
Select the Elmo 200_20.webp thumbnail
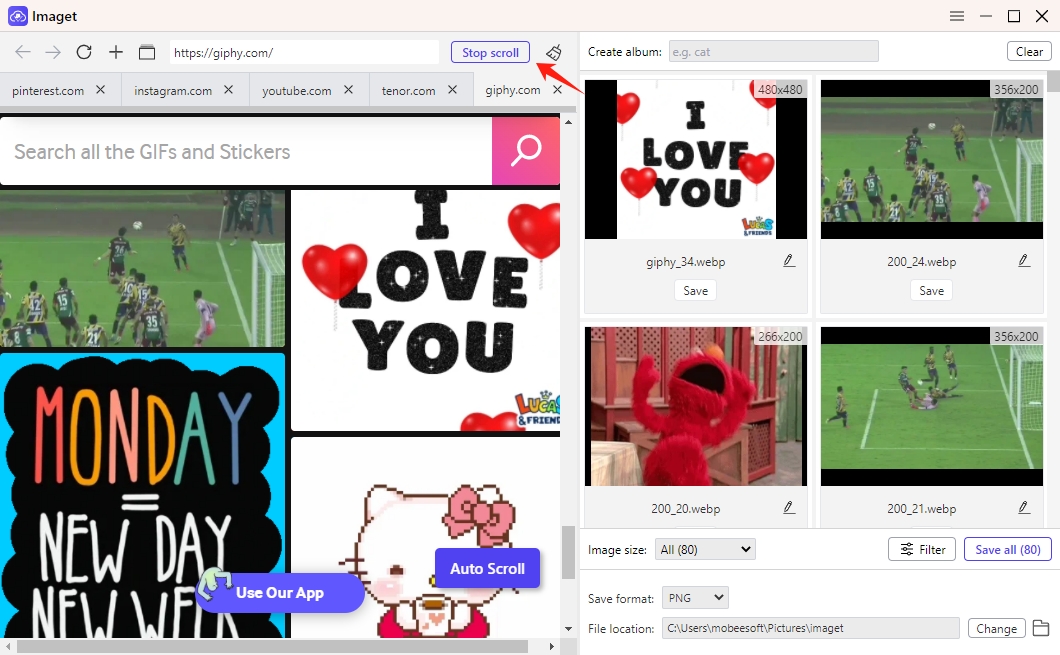click(696, 406)
